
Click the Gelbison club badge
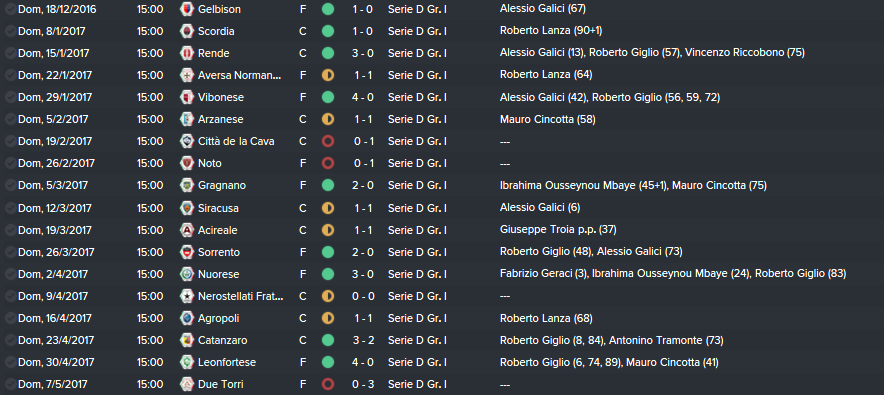tap(186, 9)
